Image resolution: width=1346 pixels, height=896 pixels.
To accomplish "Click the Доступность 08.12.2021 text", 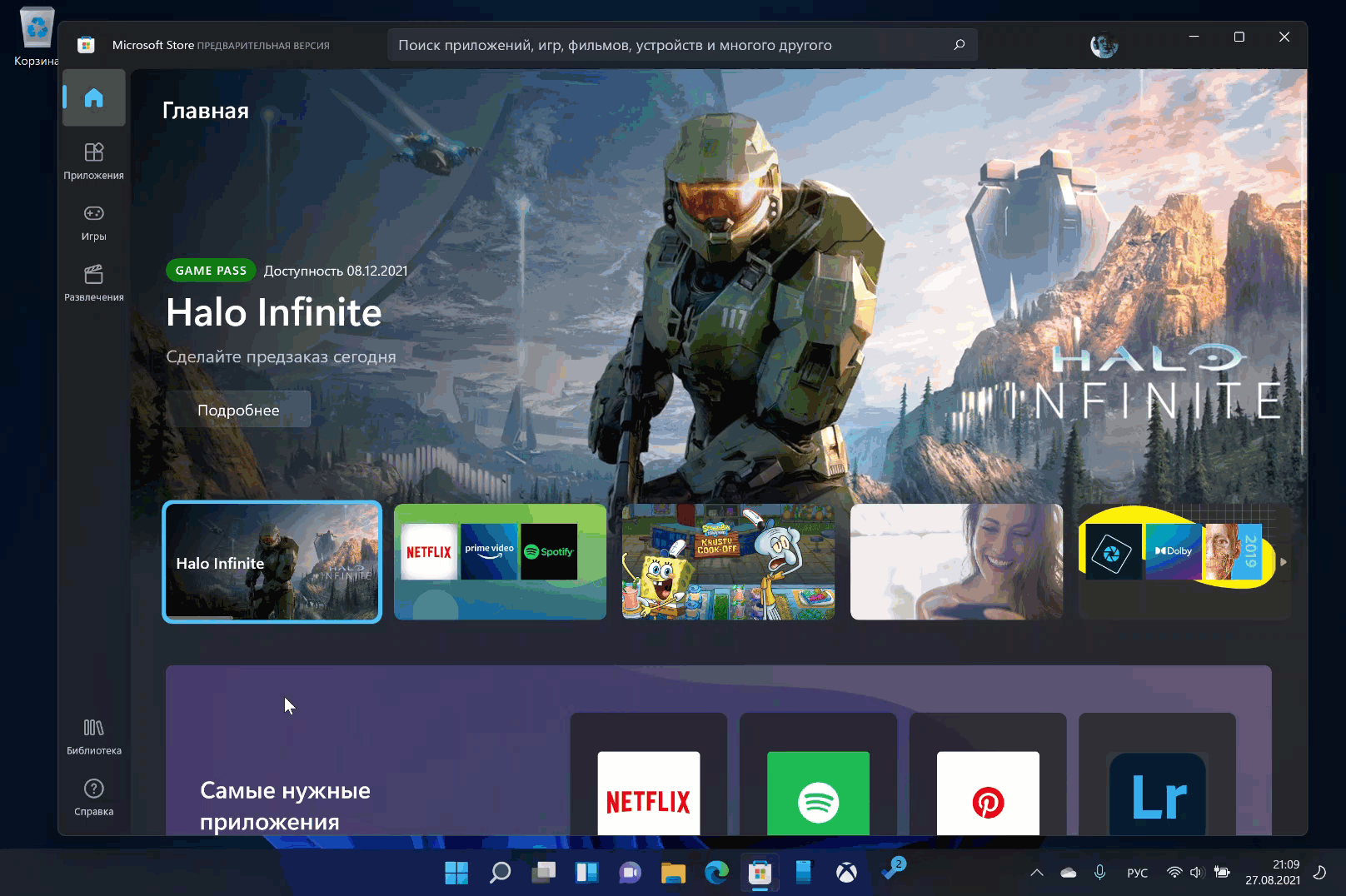I will click(336, 271).
